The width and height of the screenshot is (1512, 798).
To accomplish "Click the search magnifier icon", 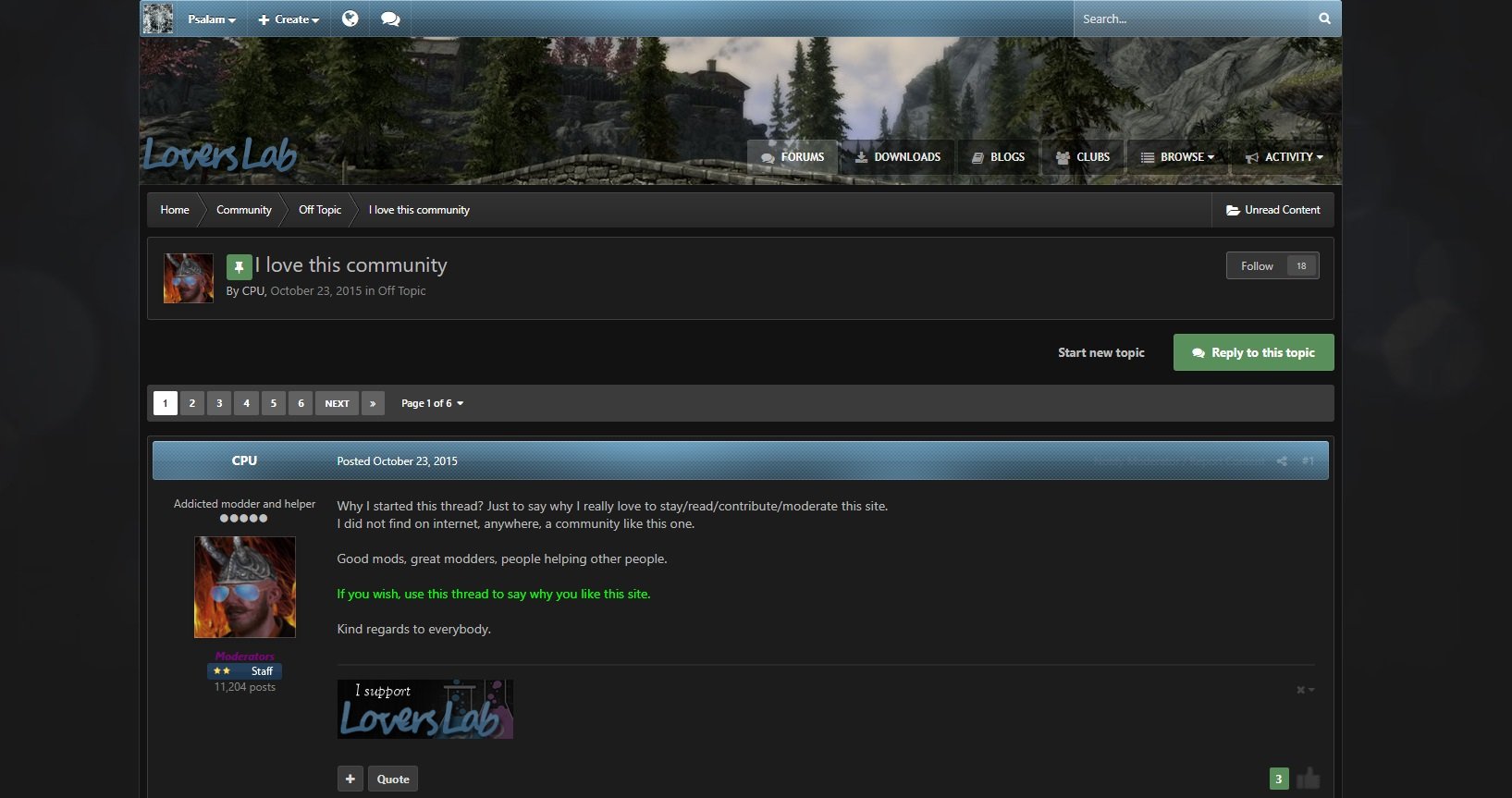I will (1324, 18).
